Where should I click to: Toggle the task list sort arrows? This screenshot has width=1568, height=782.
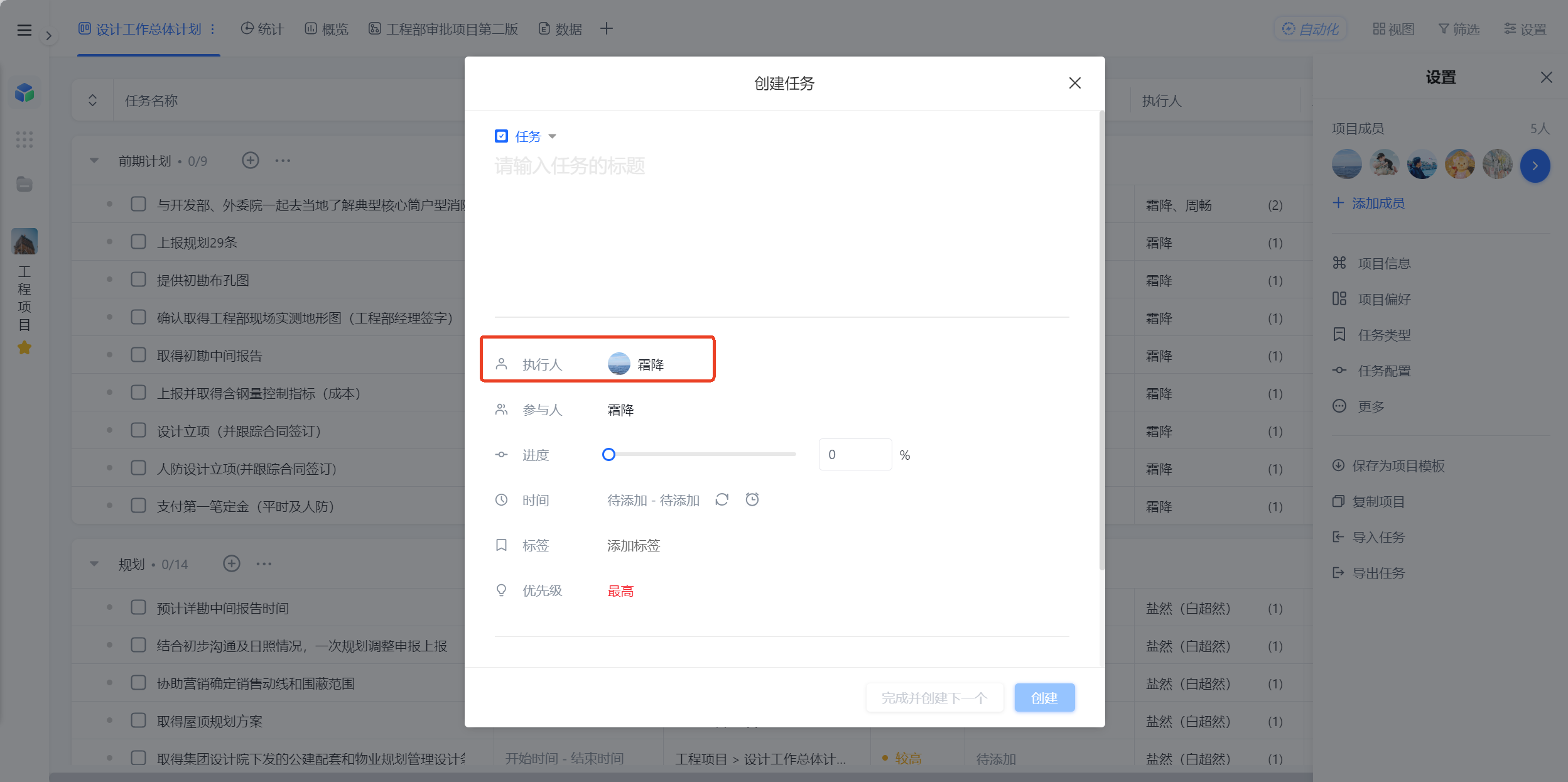pos(92,100)
